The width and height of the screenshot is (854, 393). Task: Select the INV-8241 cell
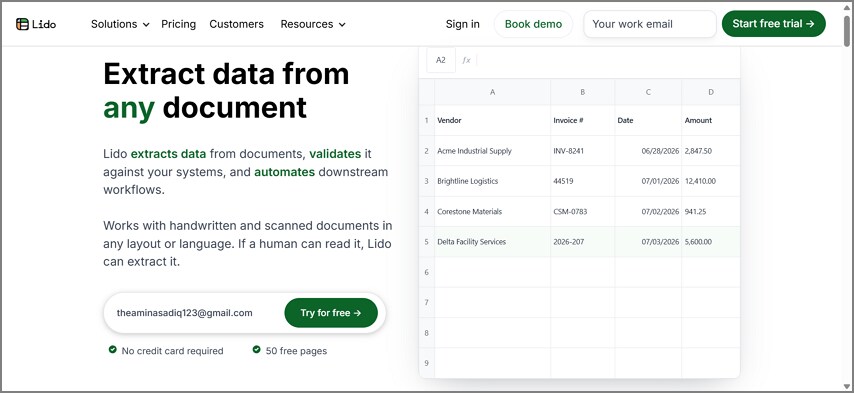tap(582, 151)
